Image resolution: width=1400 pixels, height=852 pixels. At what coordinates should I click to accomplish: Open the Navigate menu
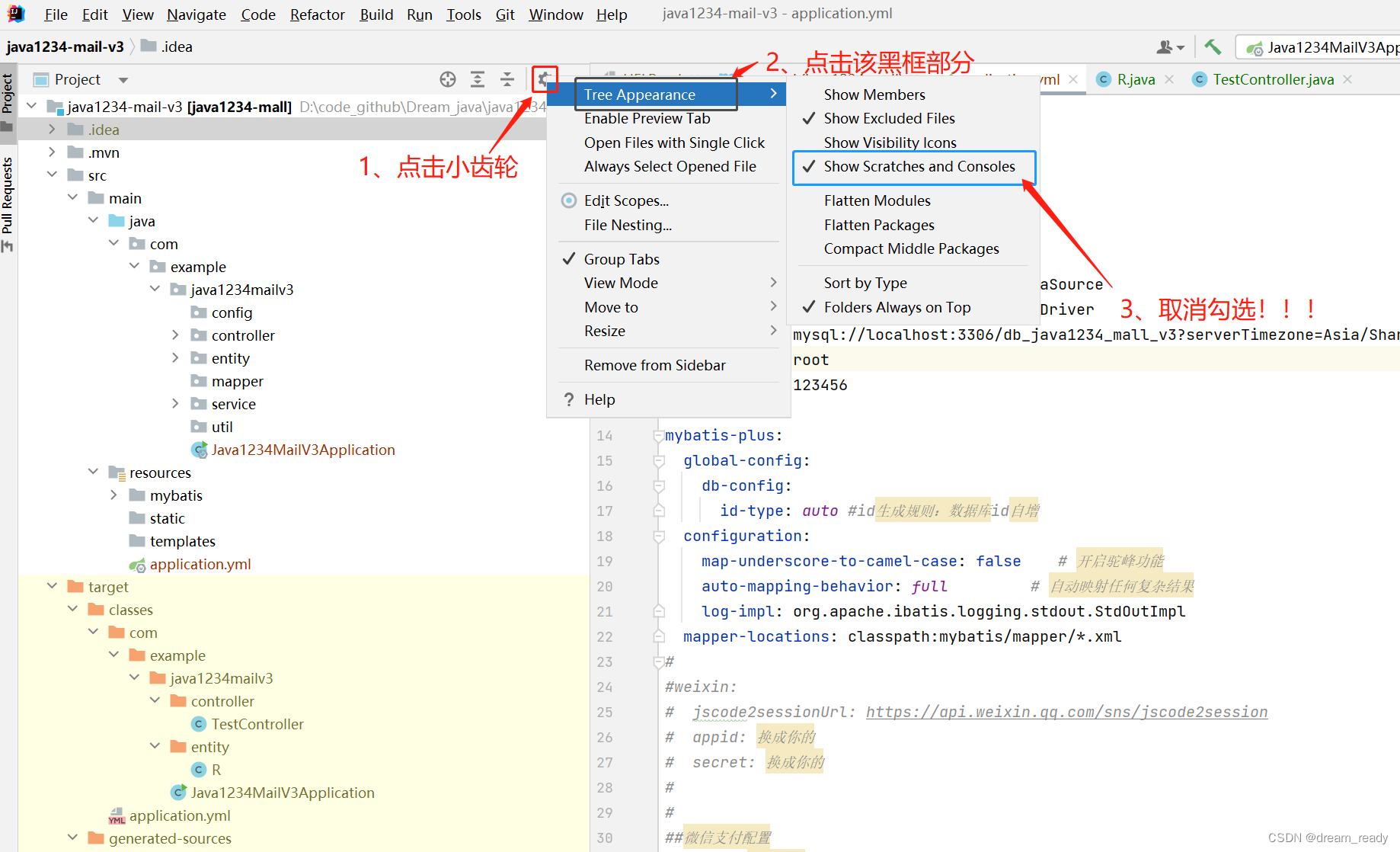[197, 14]
